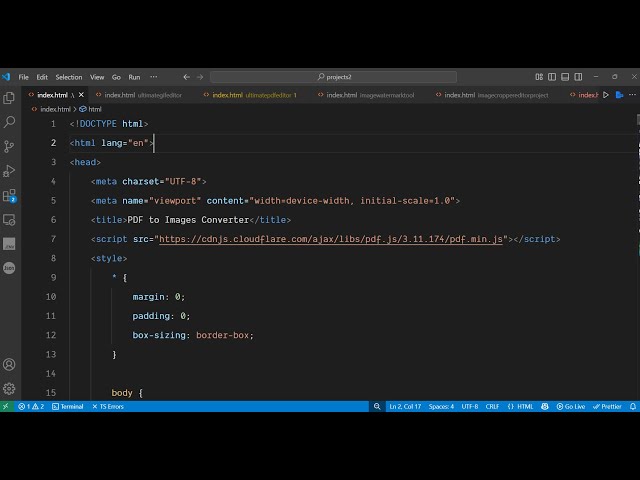
Task: Toggle the secondary side bar layout icon
Action: point(578,77)
